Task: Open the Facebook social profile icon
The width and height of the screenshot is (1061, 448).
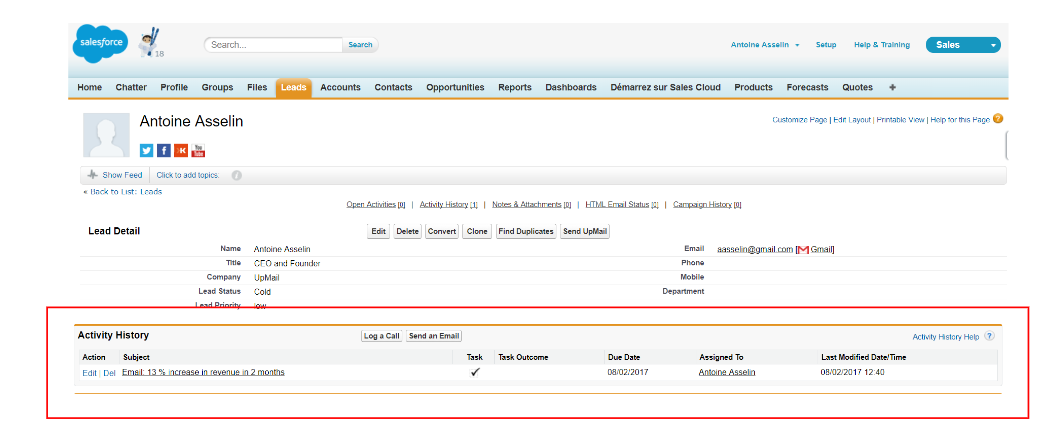Action: (164, 150)
